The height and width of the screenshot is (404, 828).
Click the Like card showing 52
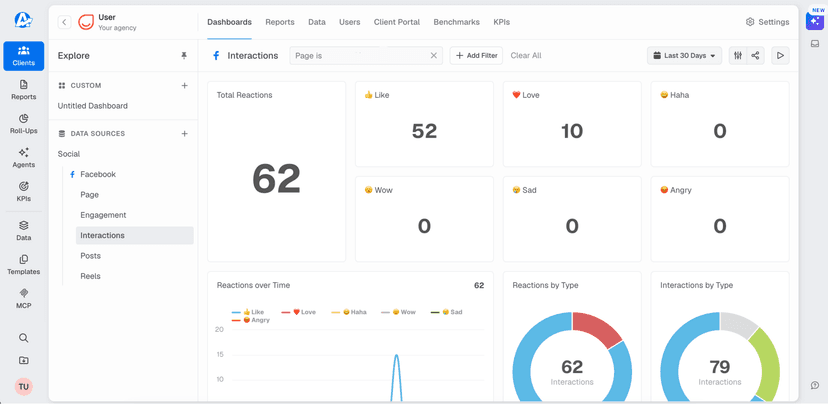(x=425, y=124)
